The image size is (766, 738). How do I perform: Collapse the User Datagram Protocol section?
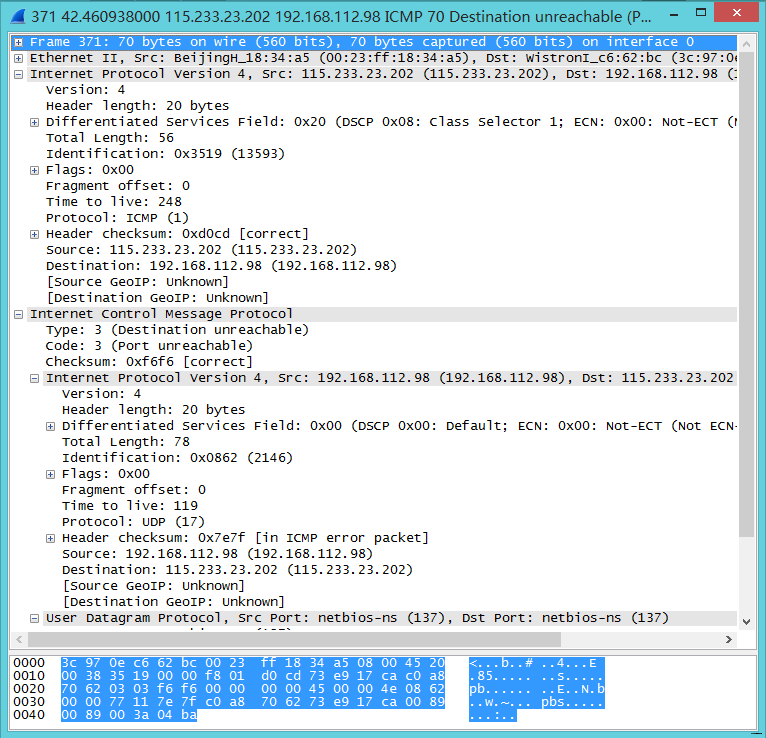35,618
